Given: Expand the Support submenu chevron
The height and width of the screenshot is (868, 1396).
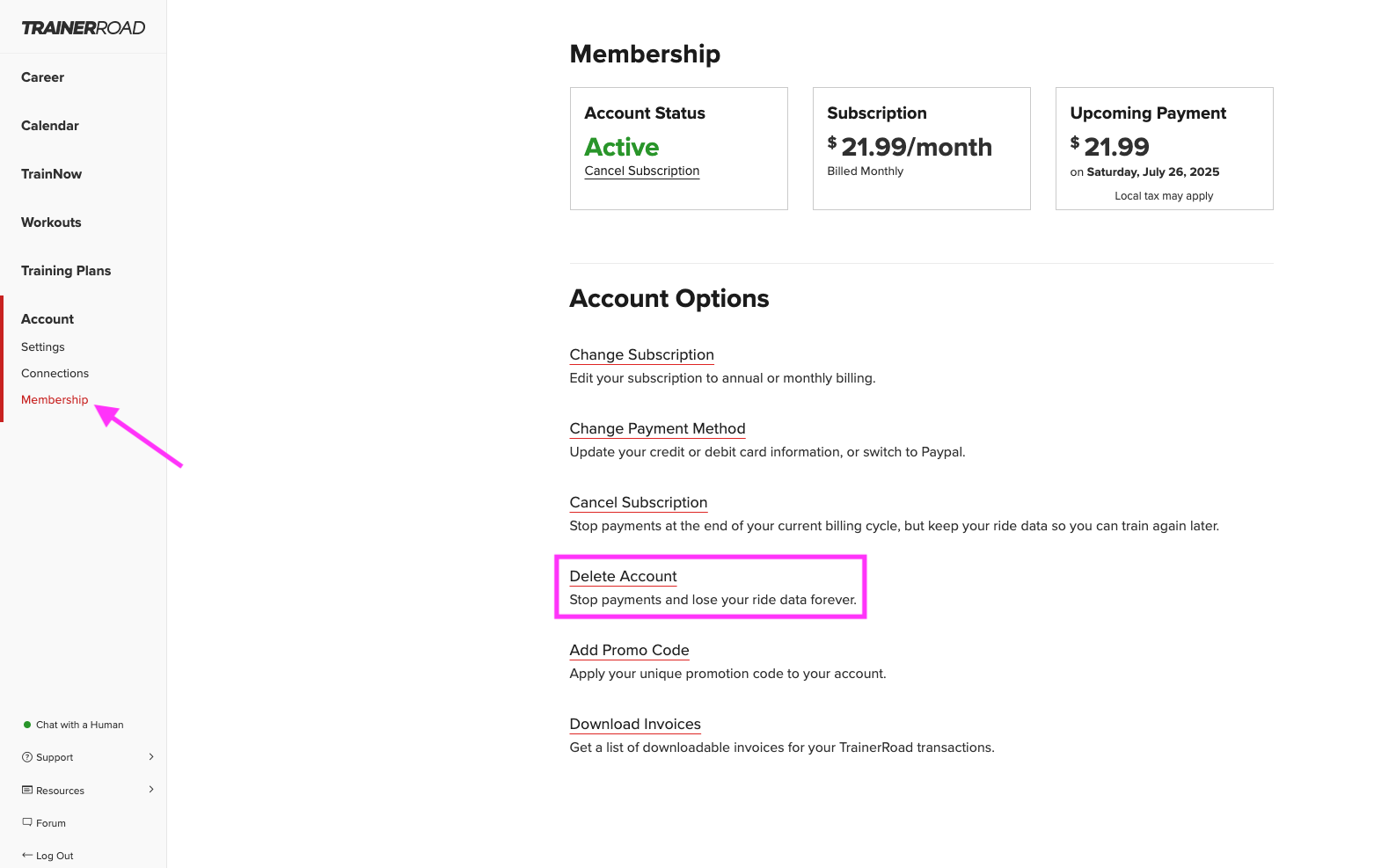Looking at the screenshot, I should (151, 756).
